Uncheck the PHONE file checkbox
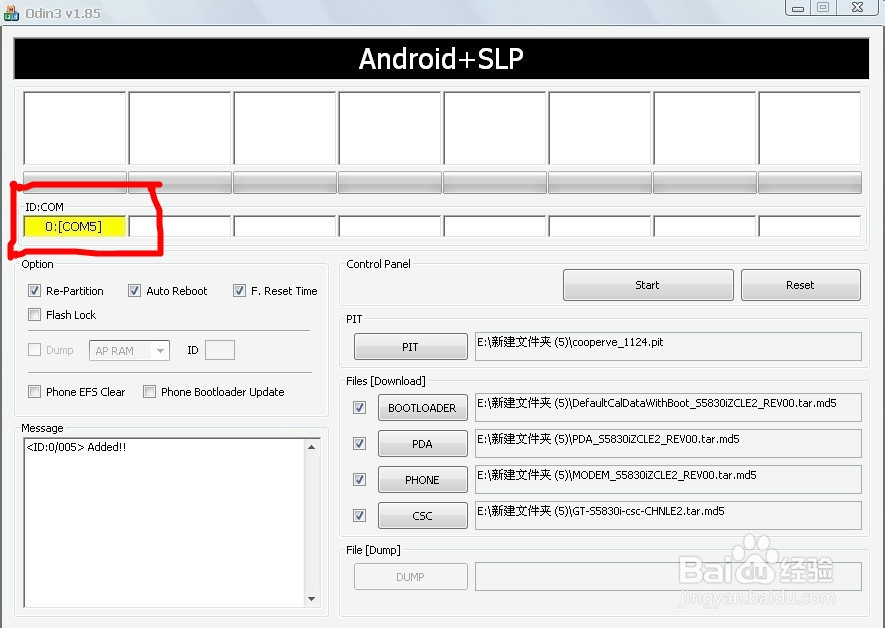 click(360, 480)
